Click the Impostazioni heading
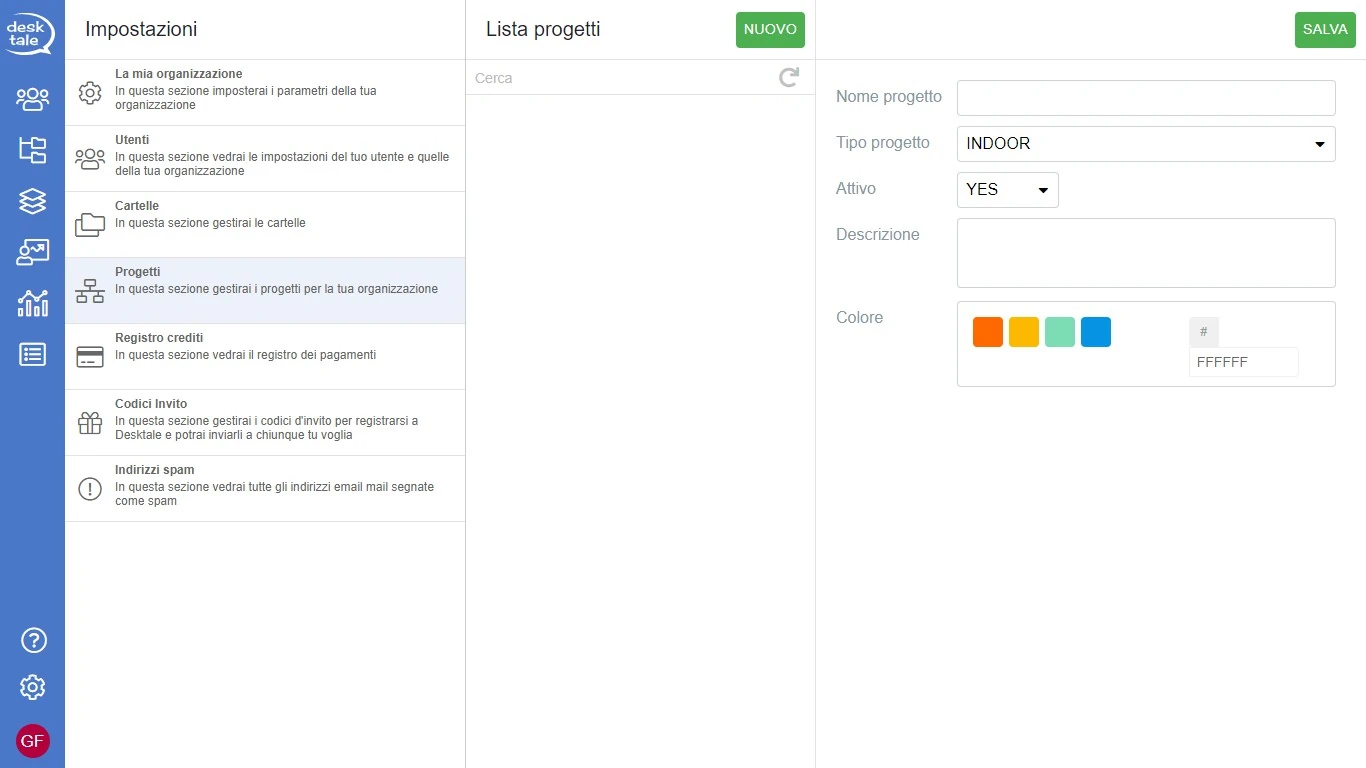 click(x=141, y=29)
